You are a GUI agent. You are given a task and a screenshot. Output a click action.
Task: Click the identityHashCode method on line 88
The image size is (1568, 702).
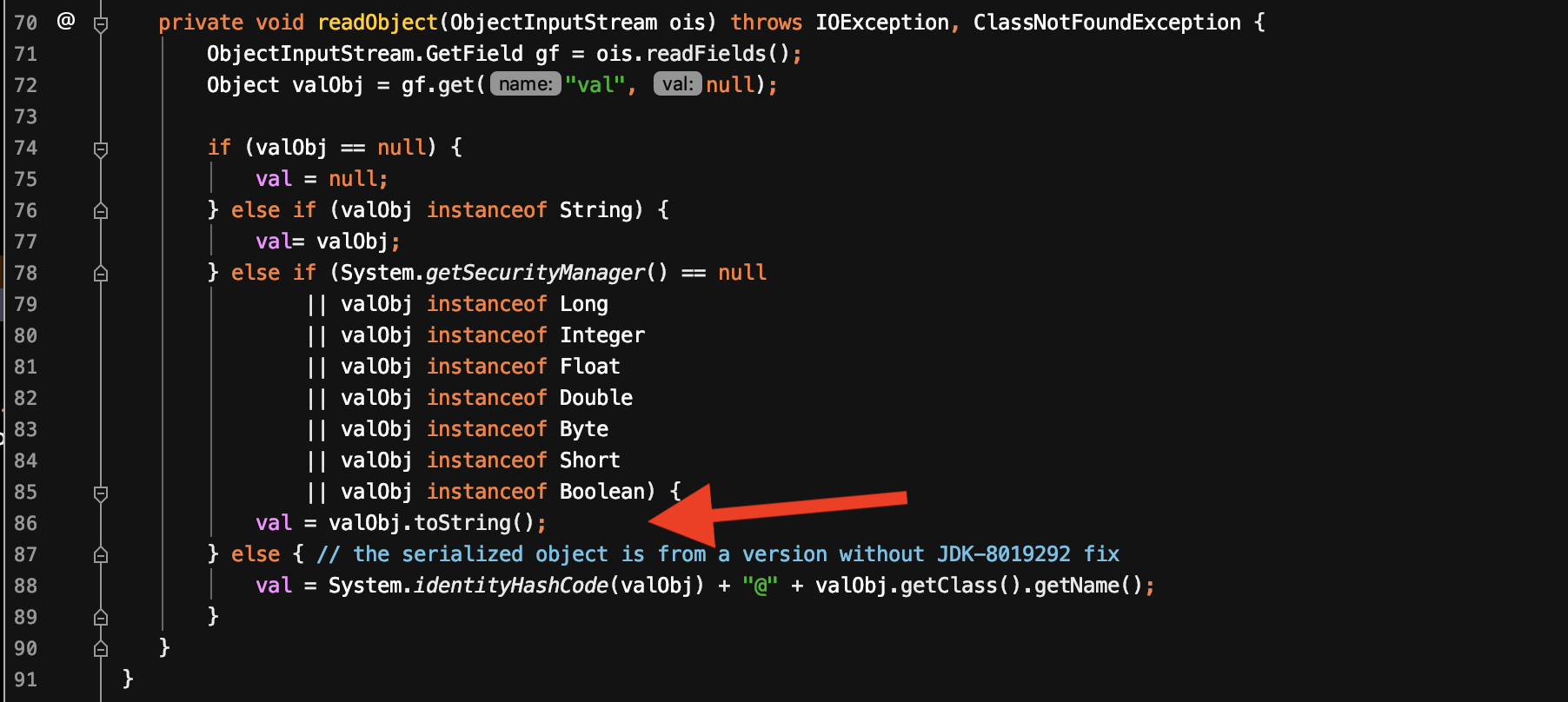click(x=511, y=586)
